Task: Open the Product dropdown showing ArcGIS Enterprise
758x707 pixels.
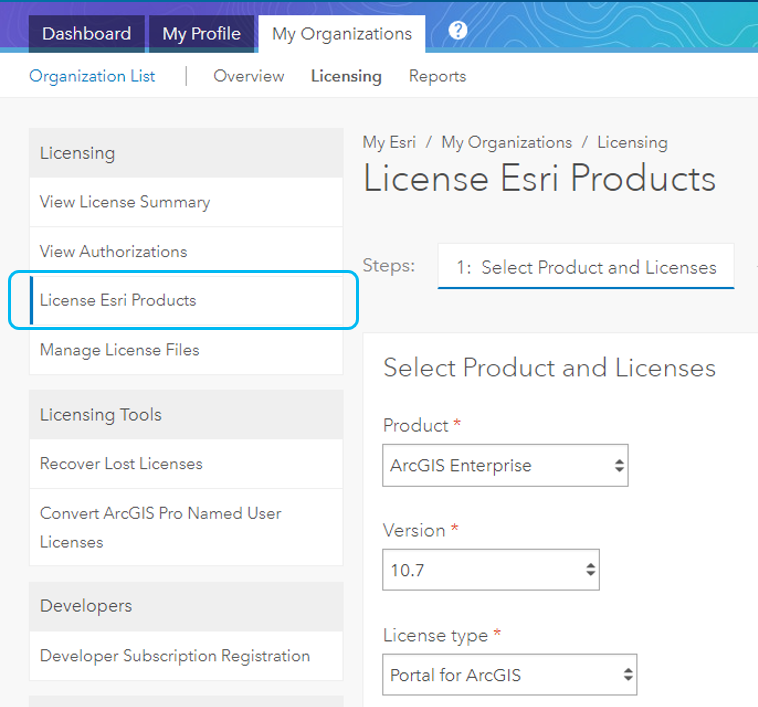Action: 505,465
